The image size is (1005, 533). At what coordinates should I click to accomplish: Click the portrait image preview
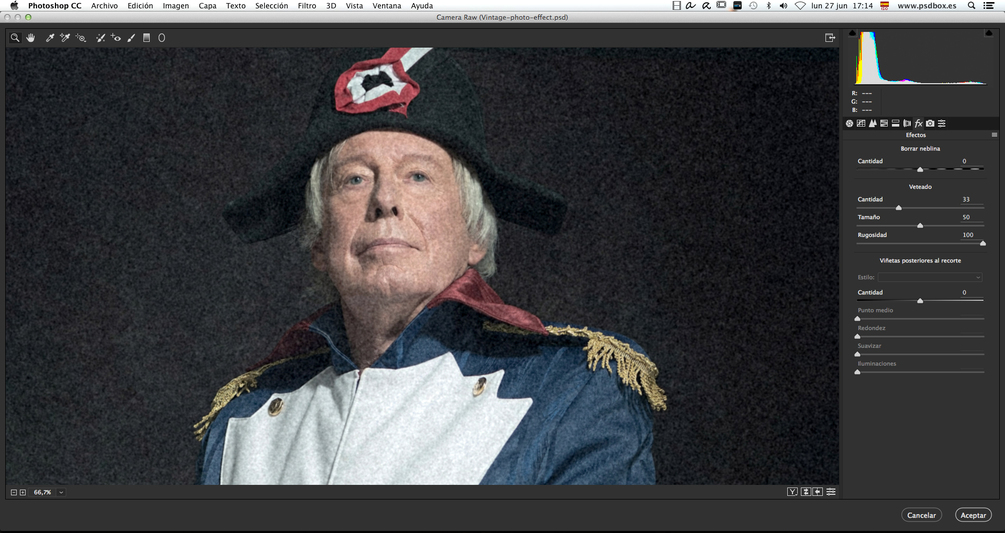point(422,266)
